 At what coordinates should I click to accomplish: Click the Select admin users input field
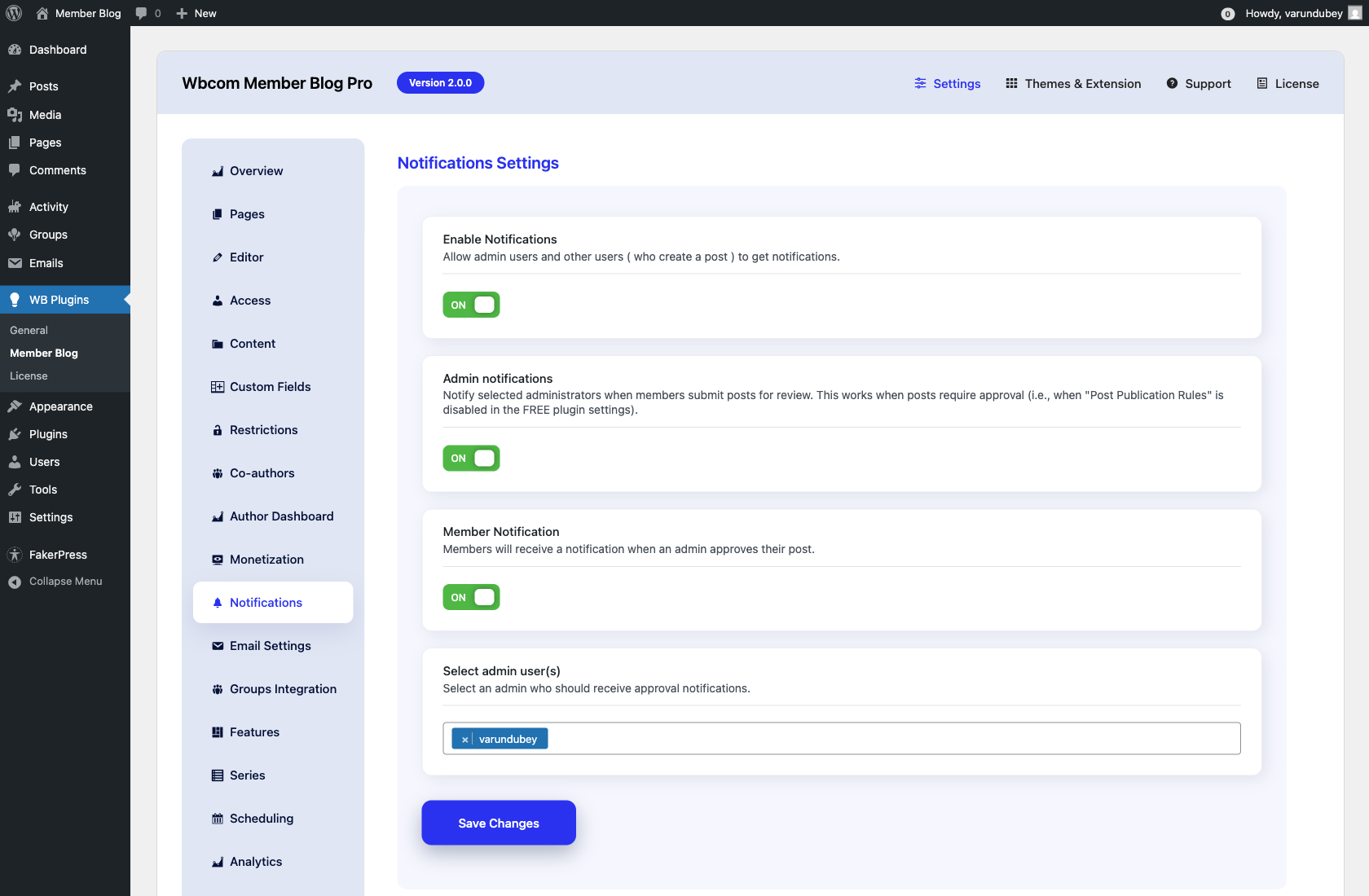tap(842, 739)
